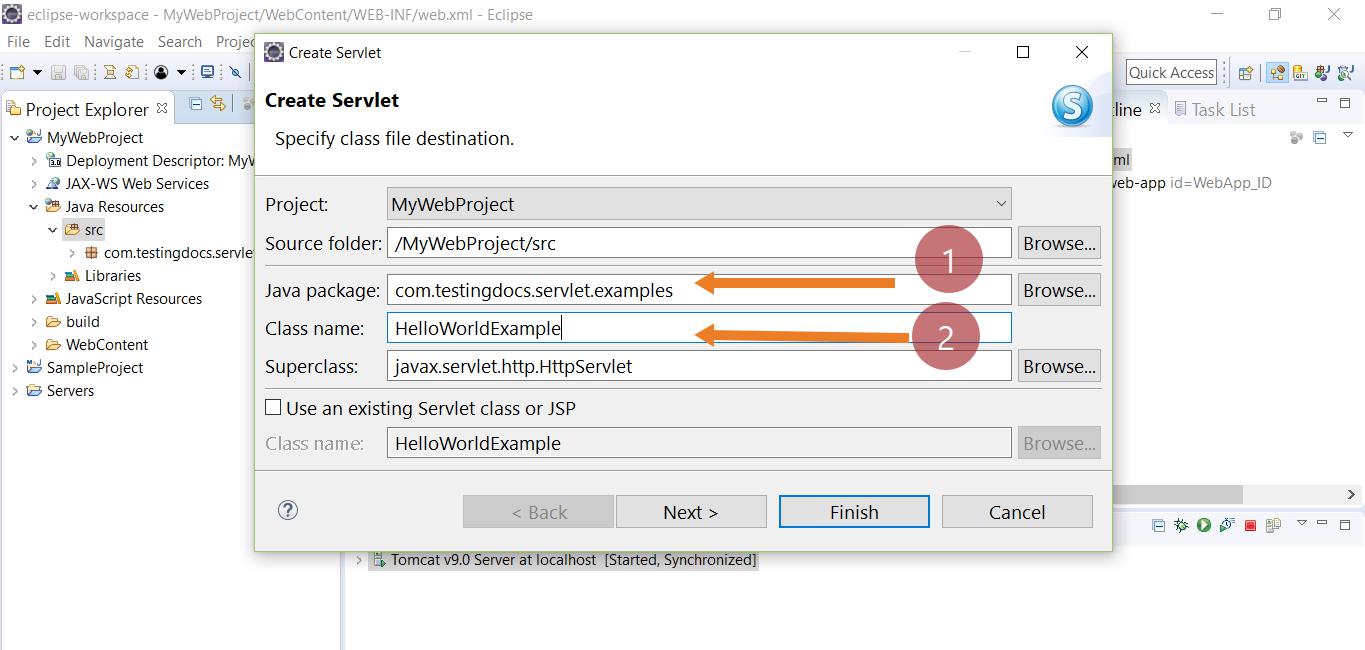Enable Use an existing Servlet class or JSP
The image size is (1365, 650).
pyautogui.click(x=271, y=407)
